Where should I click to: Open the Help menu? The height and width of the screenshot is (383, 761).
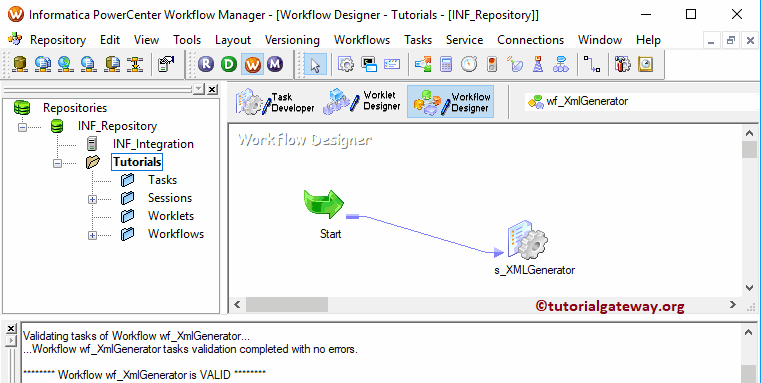pyautogui.click(x=648, y=40)
